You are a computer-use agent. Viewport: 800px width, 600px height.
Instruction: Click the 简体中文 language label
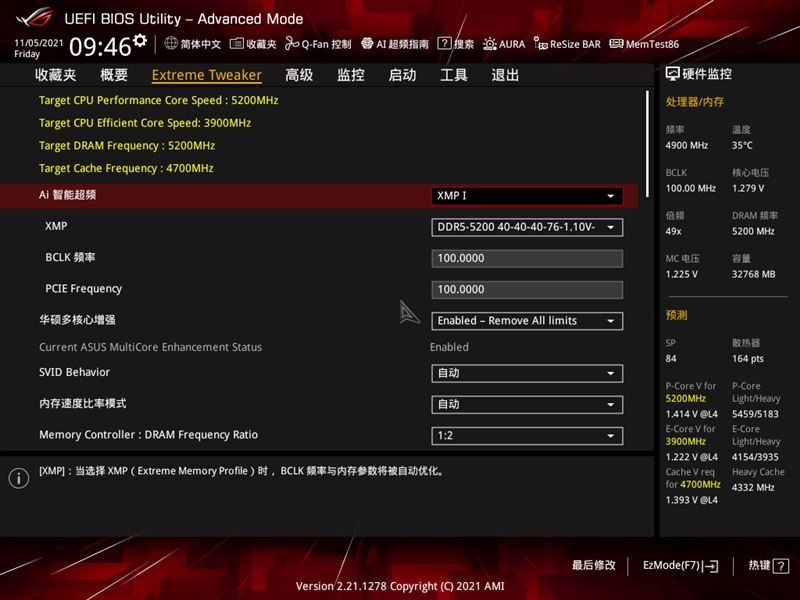pos(201,44)
